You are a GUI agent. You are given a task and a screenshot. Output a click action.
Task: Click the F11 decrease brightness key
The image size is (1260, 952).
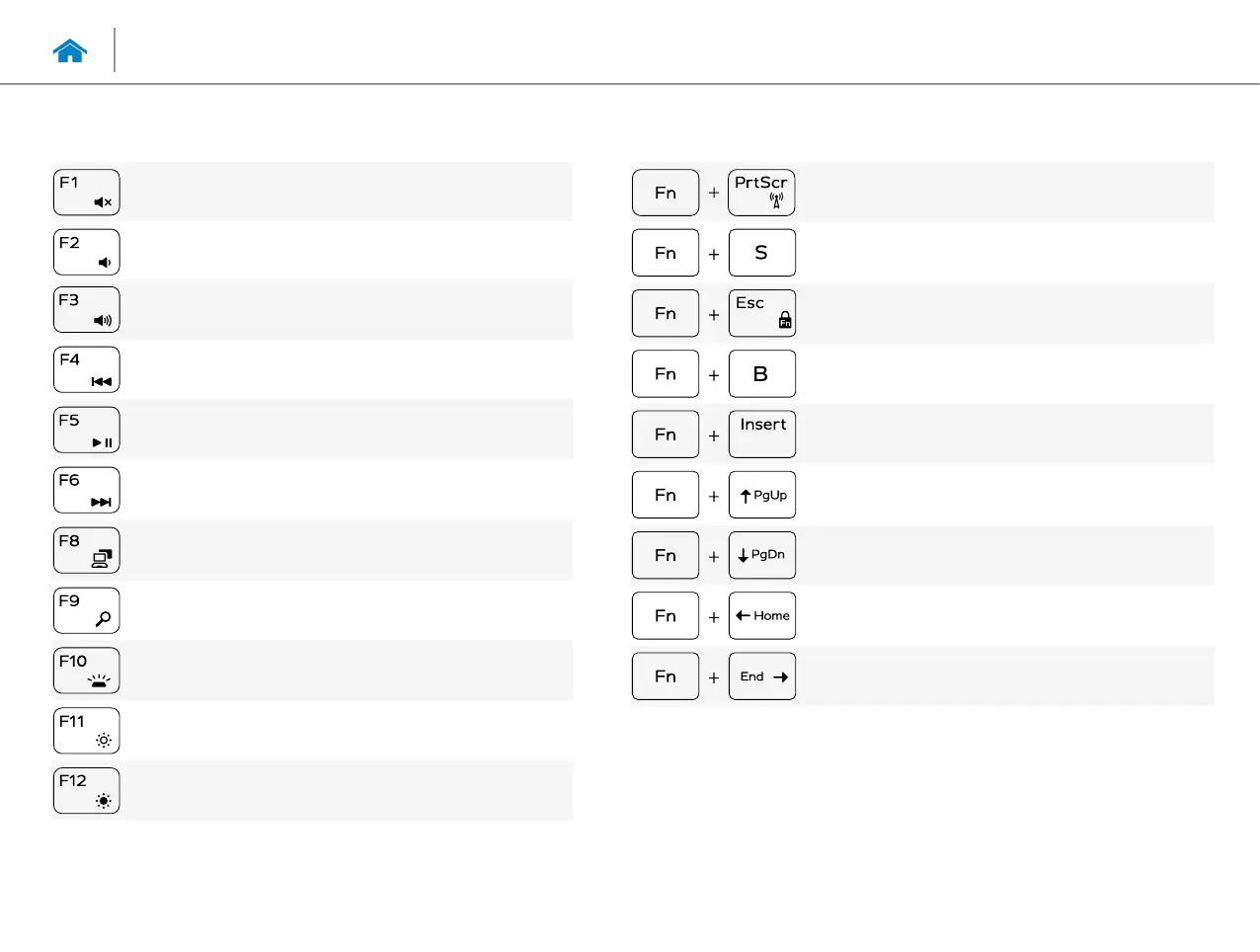(86, 731)
